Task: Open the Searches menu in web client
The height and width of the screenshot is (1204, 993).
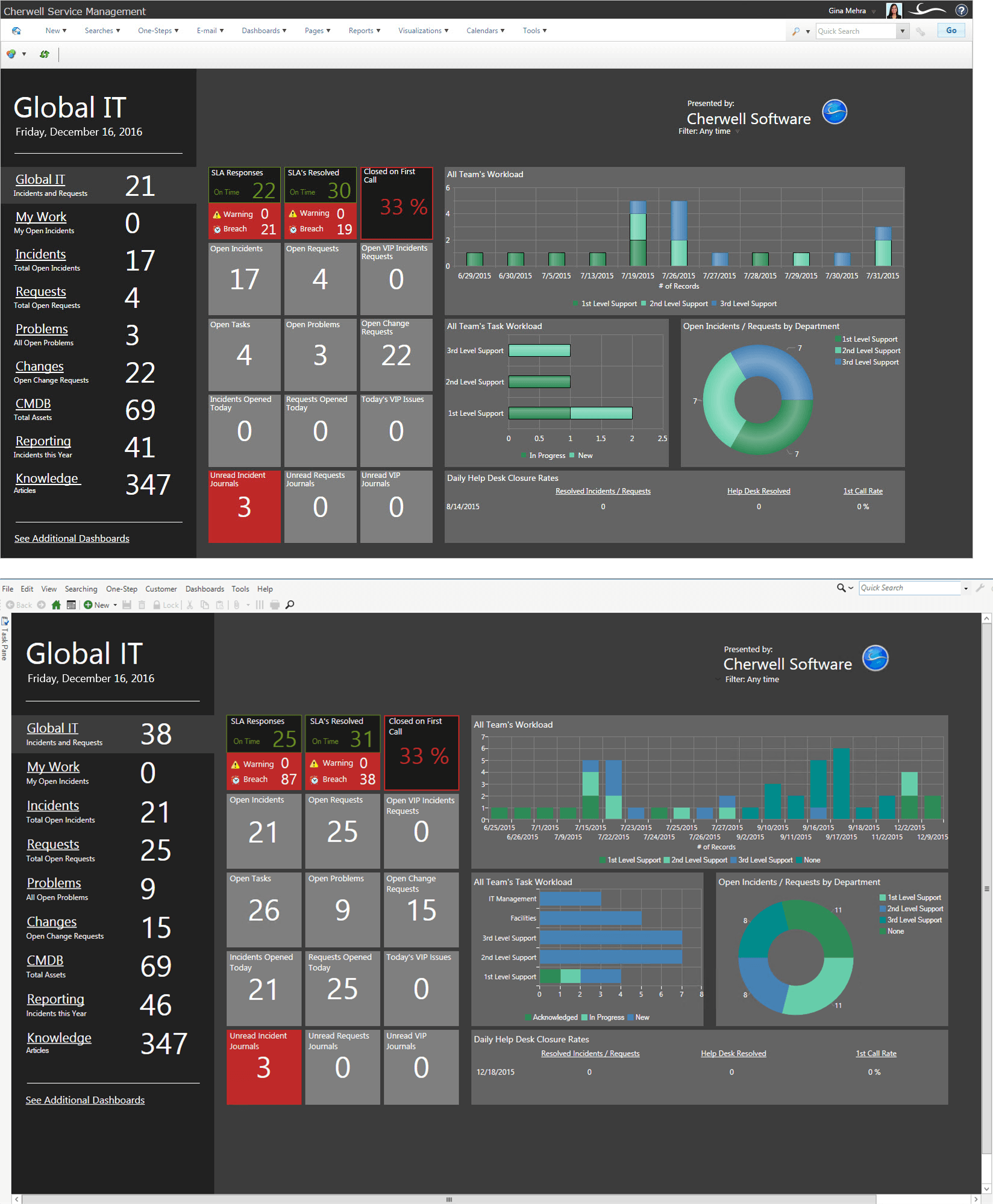Action: 102,31
